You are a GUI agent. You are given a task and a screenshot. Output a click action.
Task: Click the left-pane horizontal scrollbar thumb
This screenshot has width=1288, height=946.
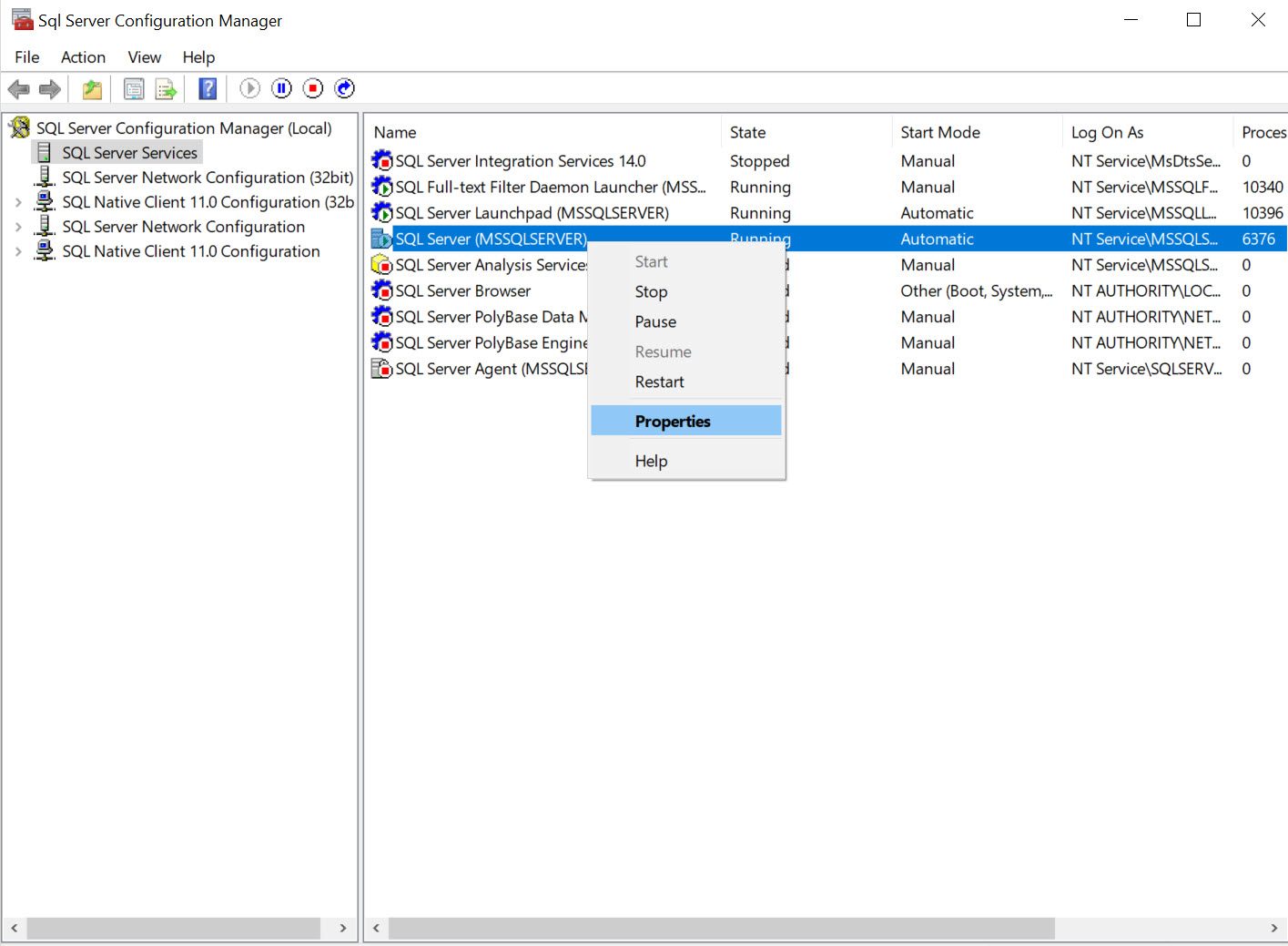pyautogui.click(x=174, y=928)
